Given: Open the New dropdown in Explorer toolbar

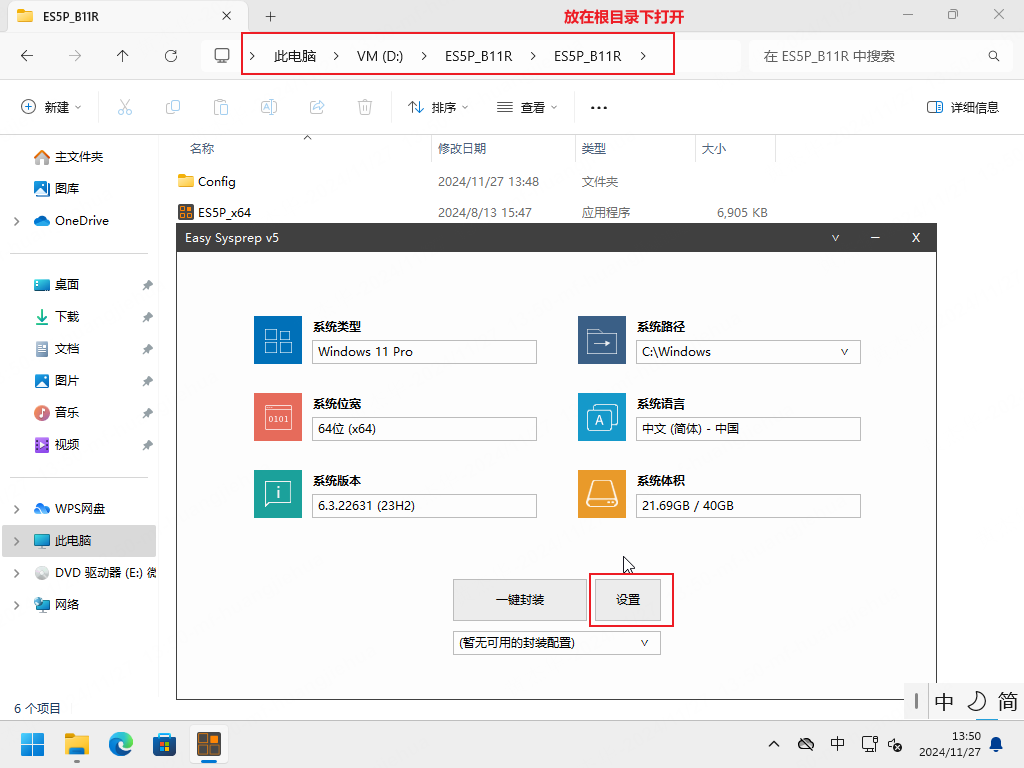Looking at the screenshot, I should click(x=52, y=107).
